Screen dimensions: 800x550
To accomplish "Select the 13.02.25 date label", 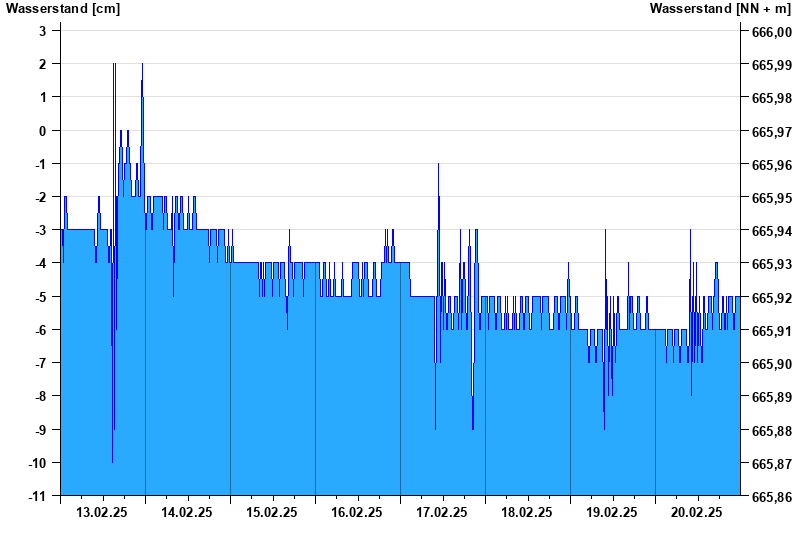I will 102,512.
